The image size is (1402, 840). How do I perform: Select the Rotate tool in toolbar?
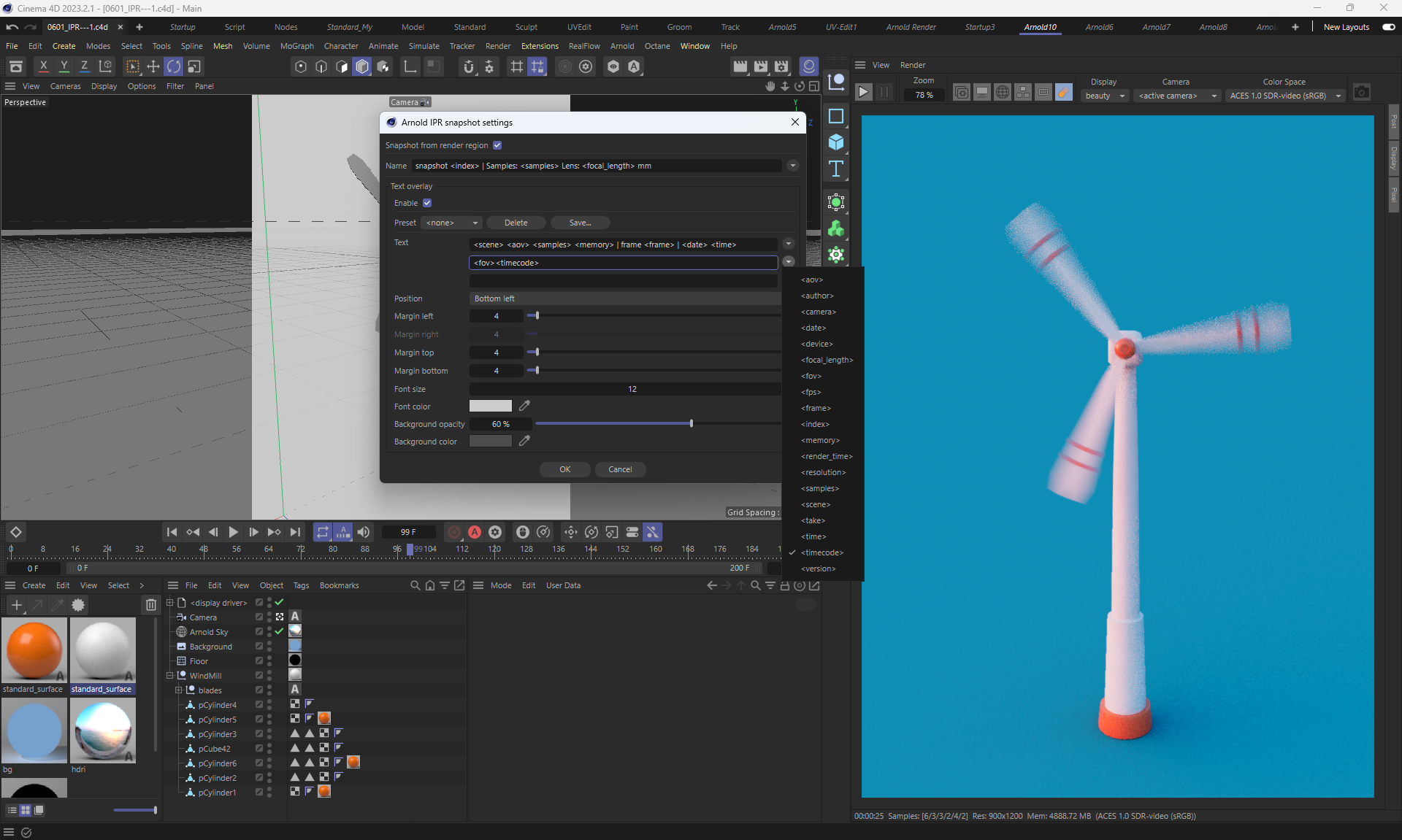point(173,66)
